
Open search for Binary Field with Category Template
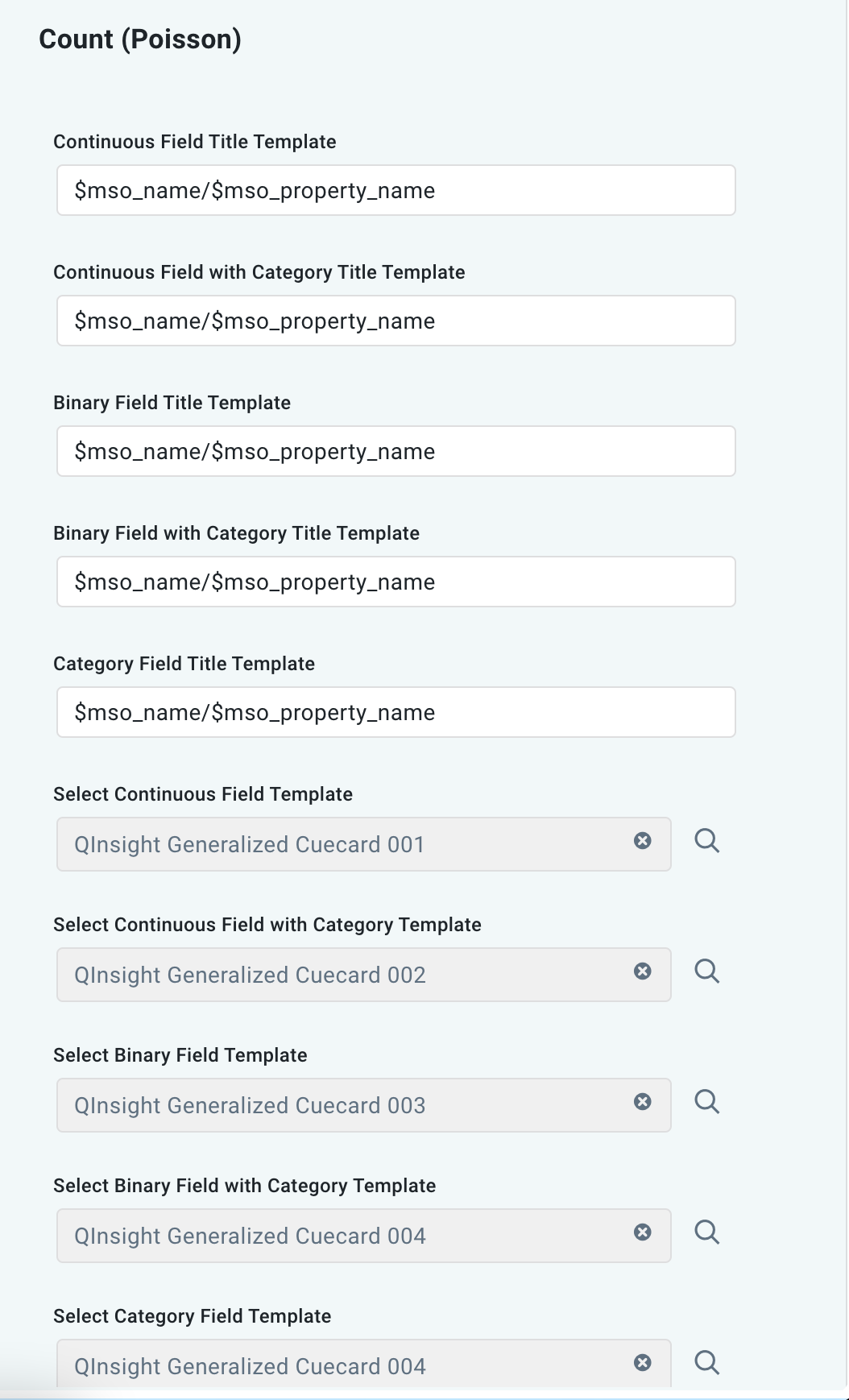tap(708, 1232)
